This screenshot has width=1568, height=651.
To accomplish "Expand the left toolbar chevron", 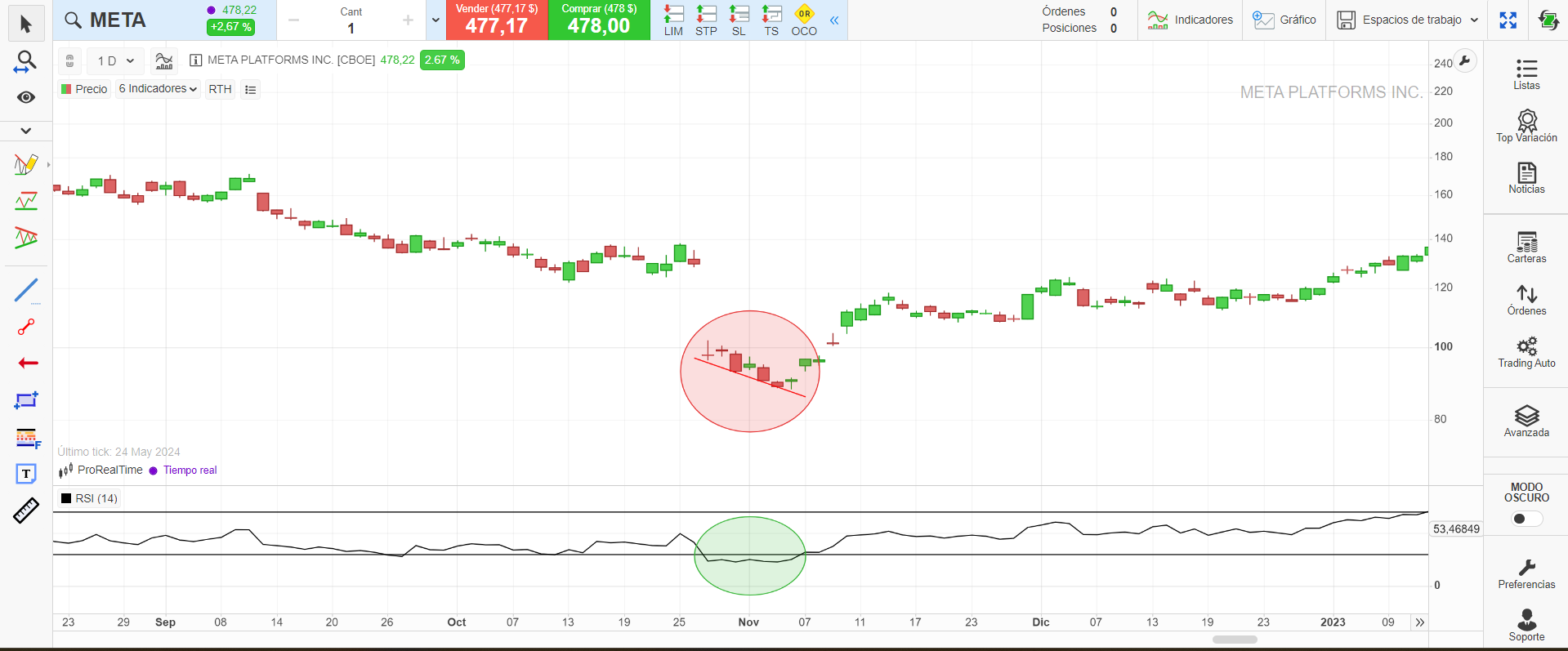I will click(26, 131).
